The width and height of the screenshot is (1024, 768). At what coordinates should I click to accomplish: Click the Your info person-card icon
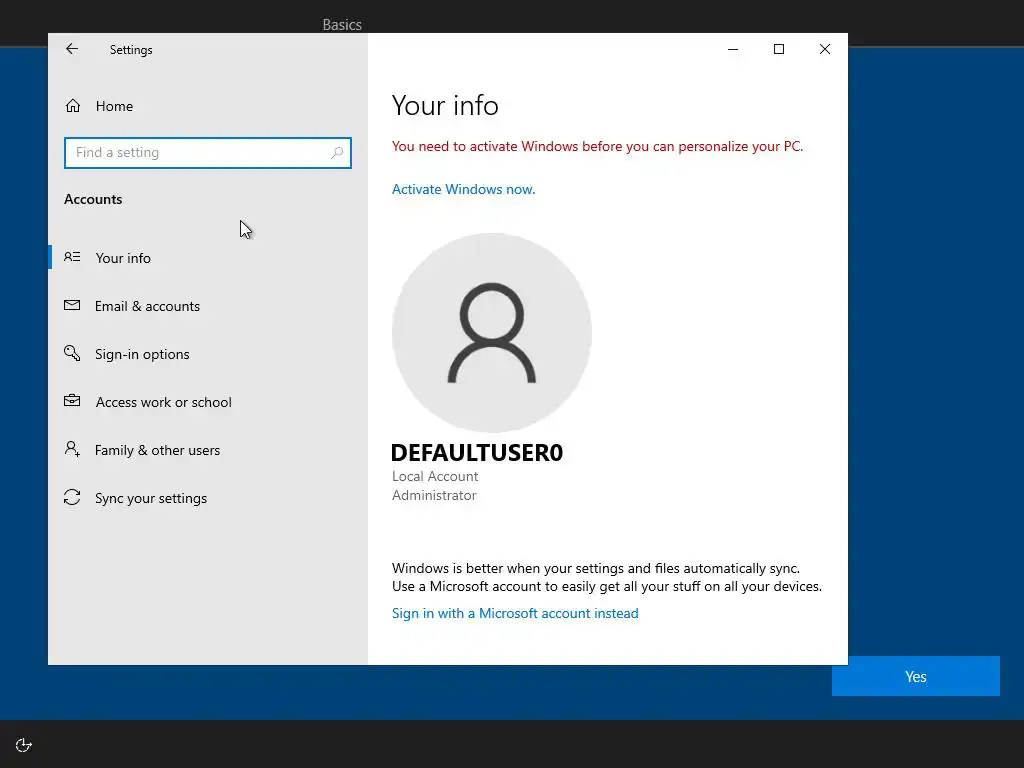click(72, 257)
